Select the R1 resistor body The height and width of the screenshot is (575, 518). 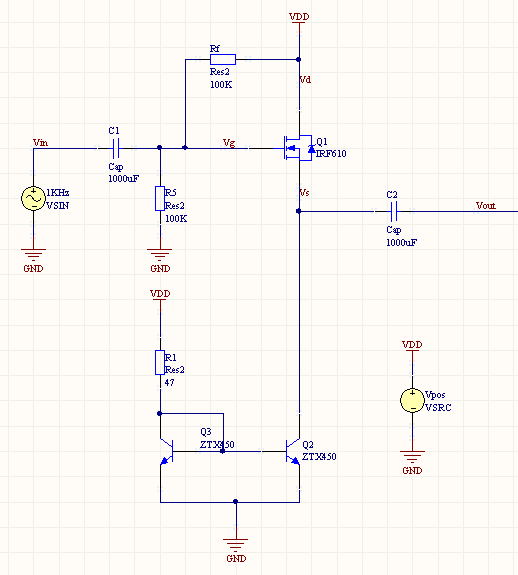pyautogui.click(x=160, y=362)
